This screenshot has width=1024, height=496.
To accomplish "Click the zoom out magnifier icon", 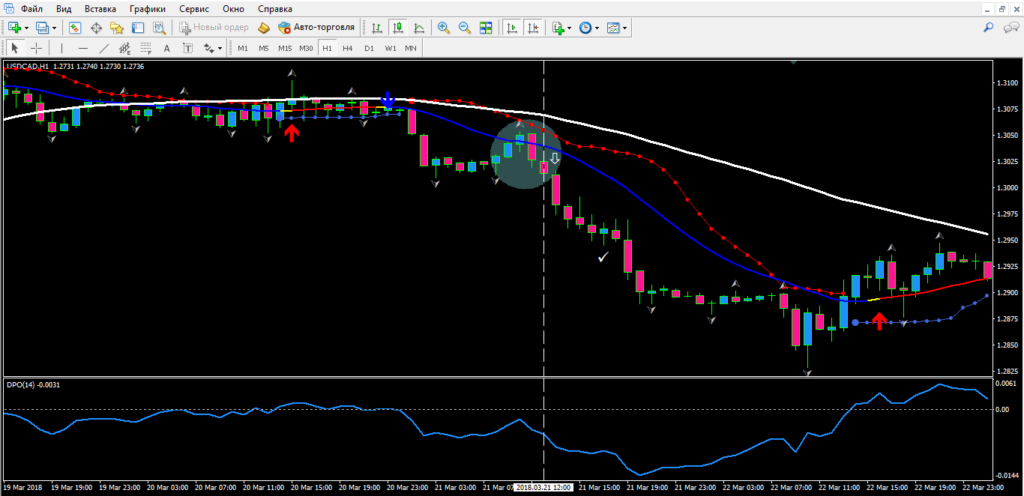I will coord(465,28).
